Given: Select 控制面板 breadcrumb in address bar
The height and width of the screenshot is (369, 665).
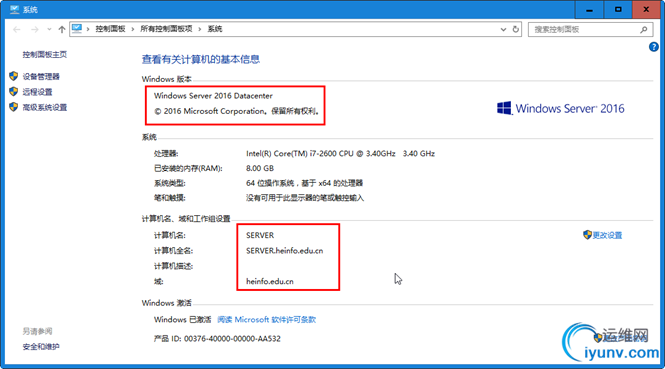Looking at the screenshot, I should (110, 29).
